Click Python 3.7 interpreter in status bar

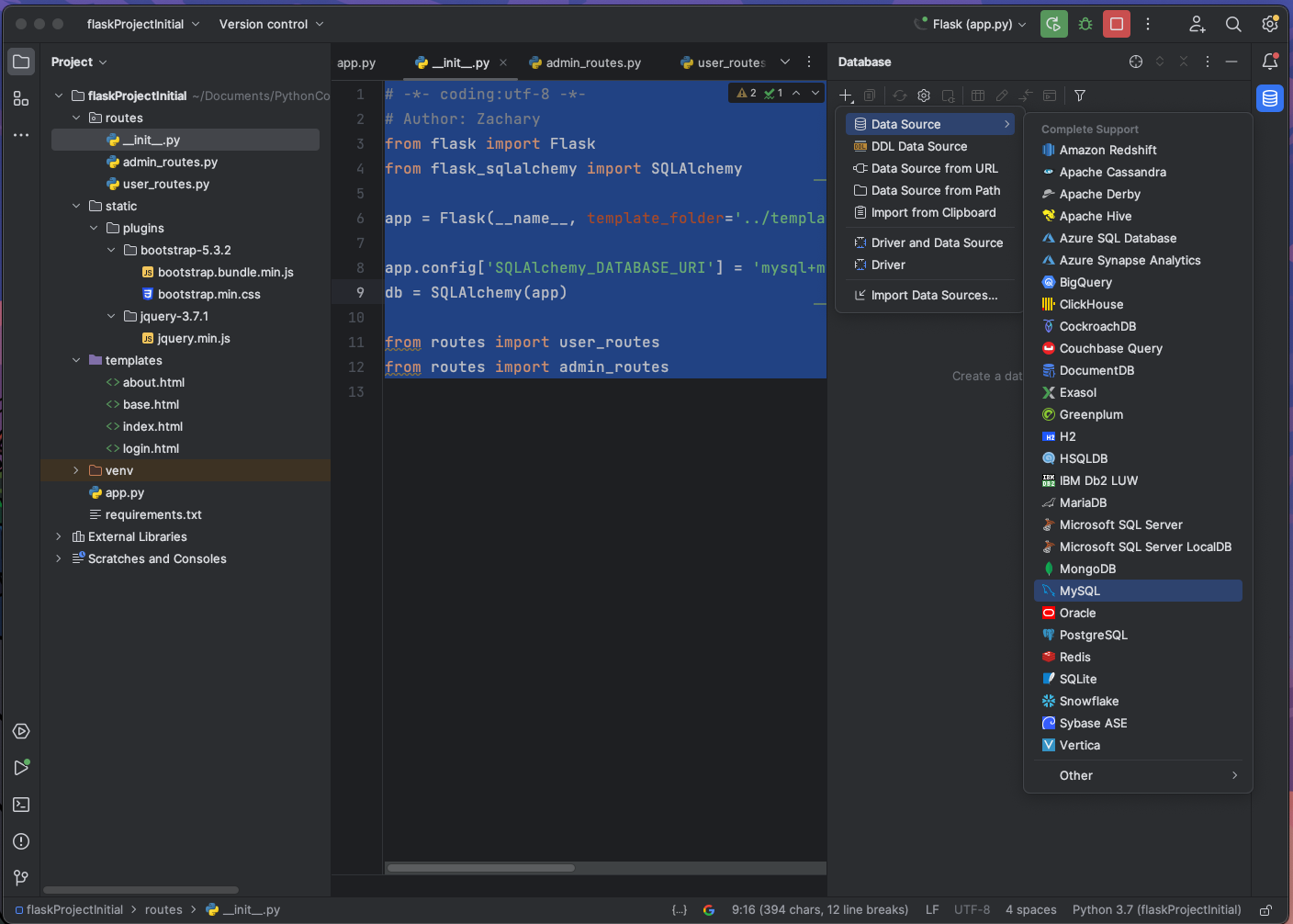click(1156, 910)
